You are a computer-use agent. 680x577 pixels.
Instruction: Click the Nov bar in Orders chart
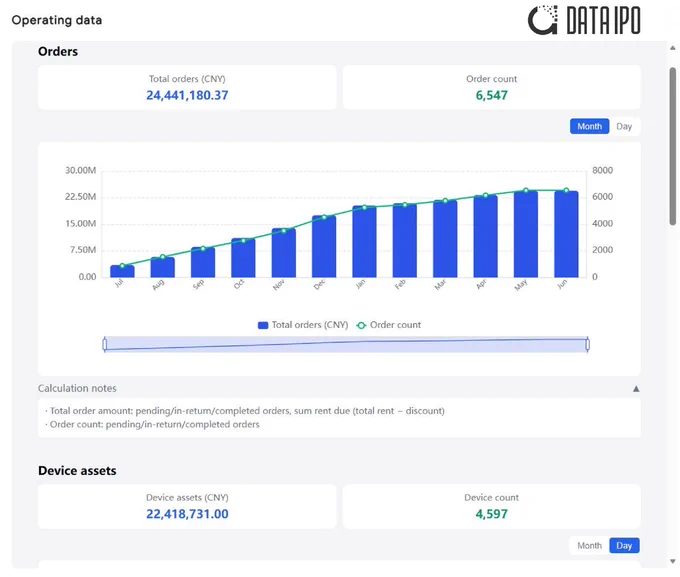284,252
